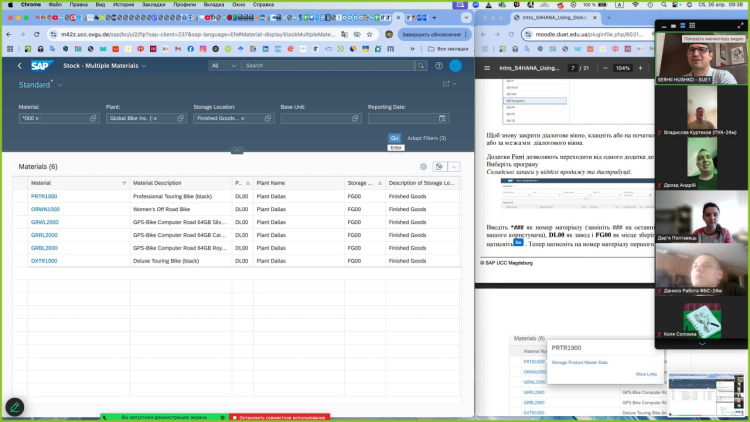Open Reporting Date calendar picker
The height and width of the screenshot is (422, 750).
[x=442, y=118]
